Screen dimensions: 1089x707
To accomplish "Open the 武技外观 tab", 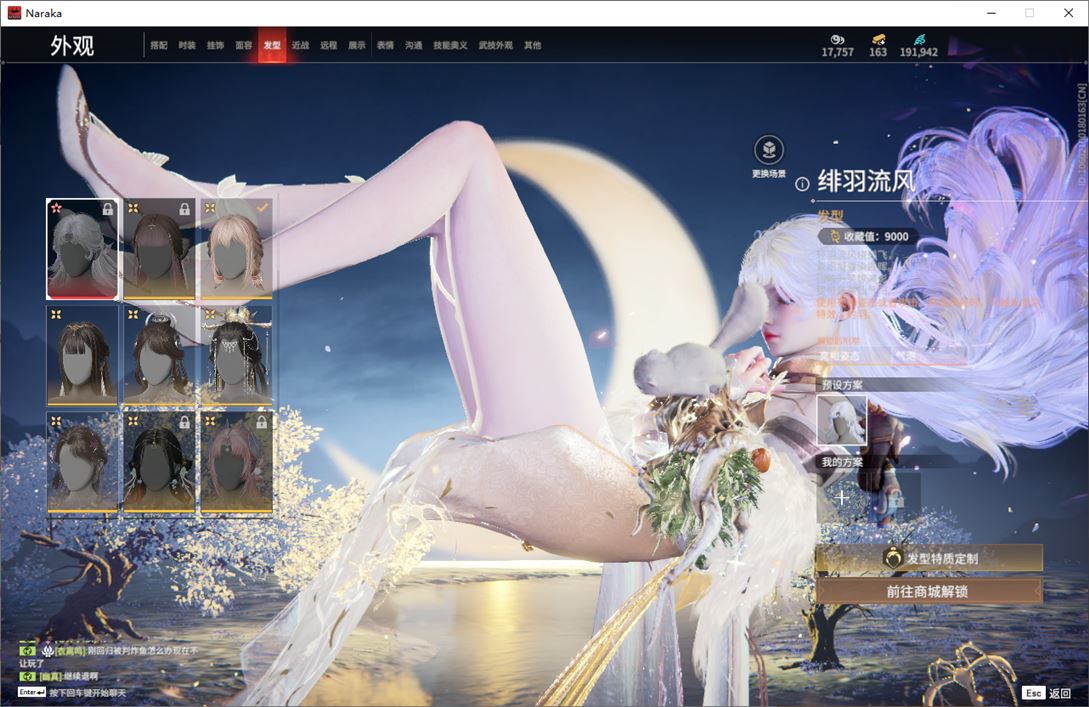I will coord(495,45).
